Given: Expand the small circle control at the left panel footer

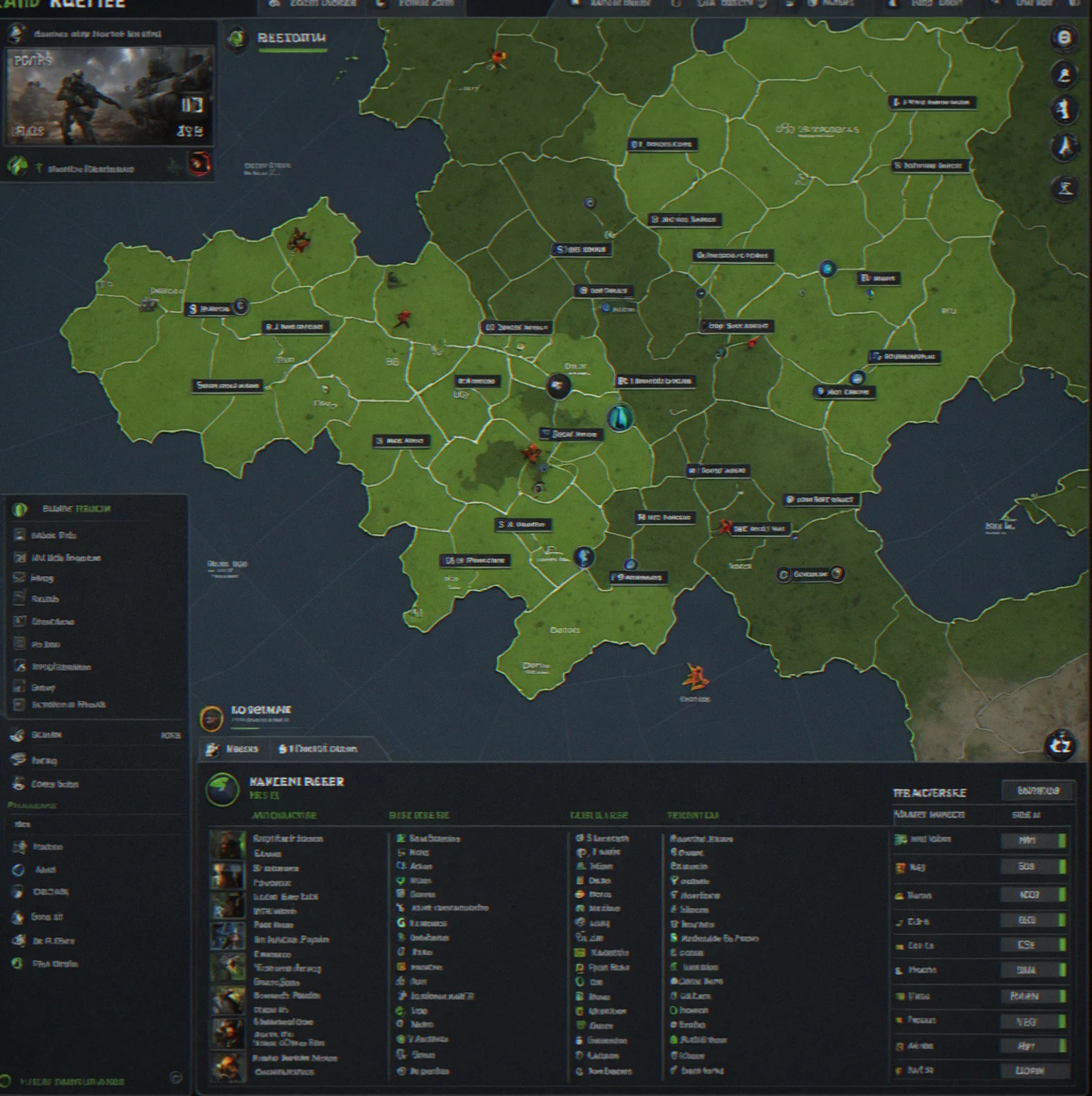Looking at the screenshot, I should [x=176, y=1078].
